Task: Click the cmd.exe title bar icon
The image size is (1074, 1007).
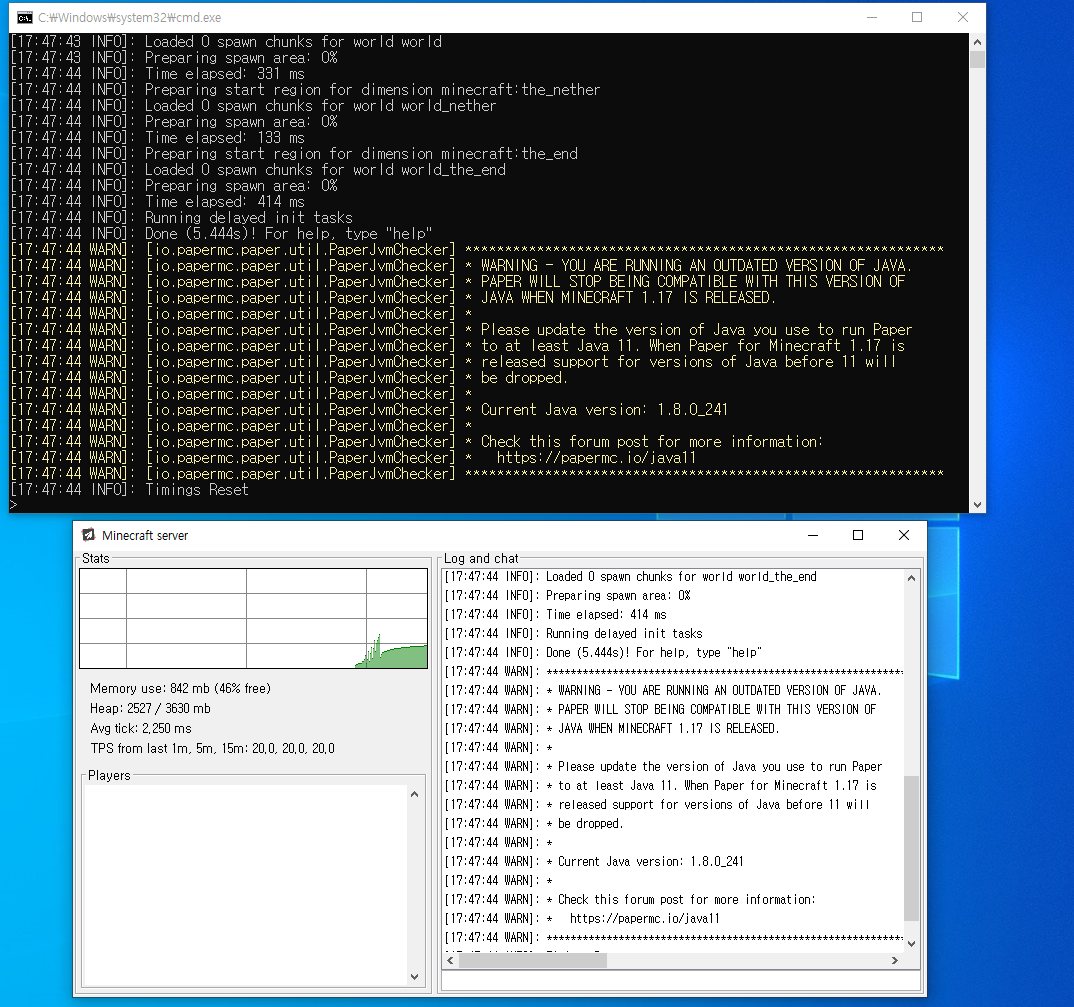Action: 25,17
